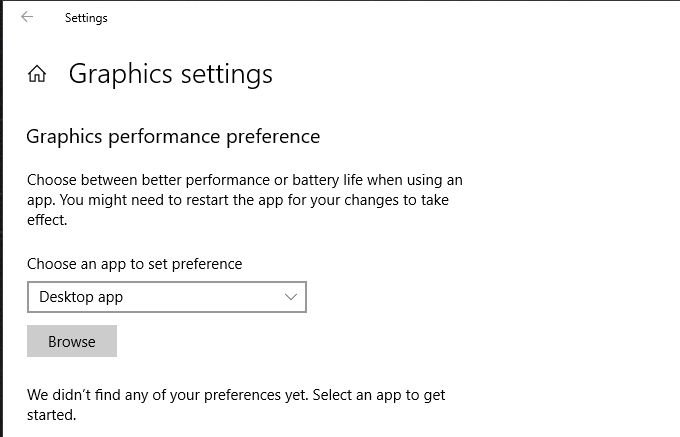The width and height of the screenshot is (680, 437).
Task: Open the app type combo box
Action: pos(166,297)
